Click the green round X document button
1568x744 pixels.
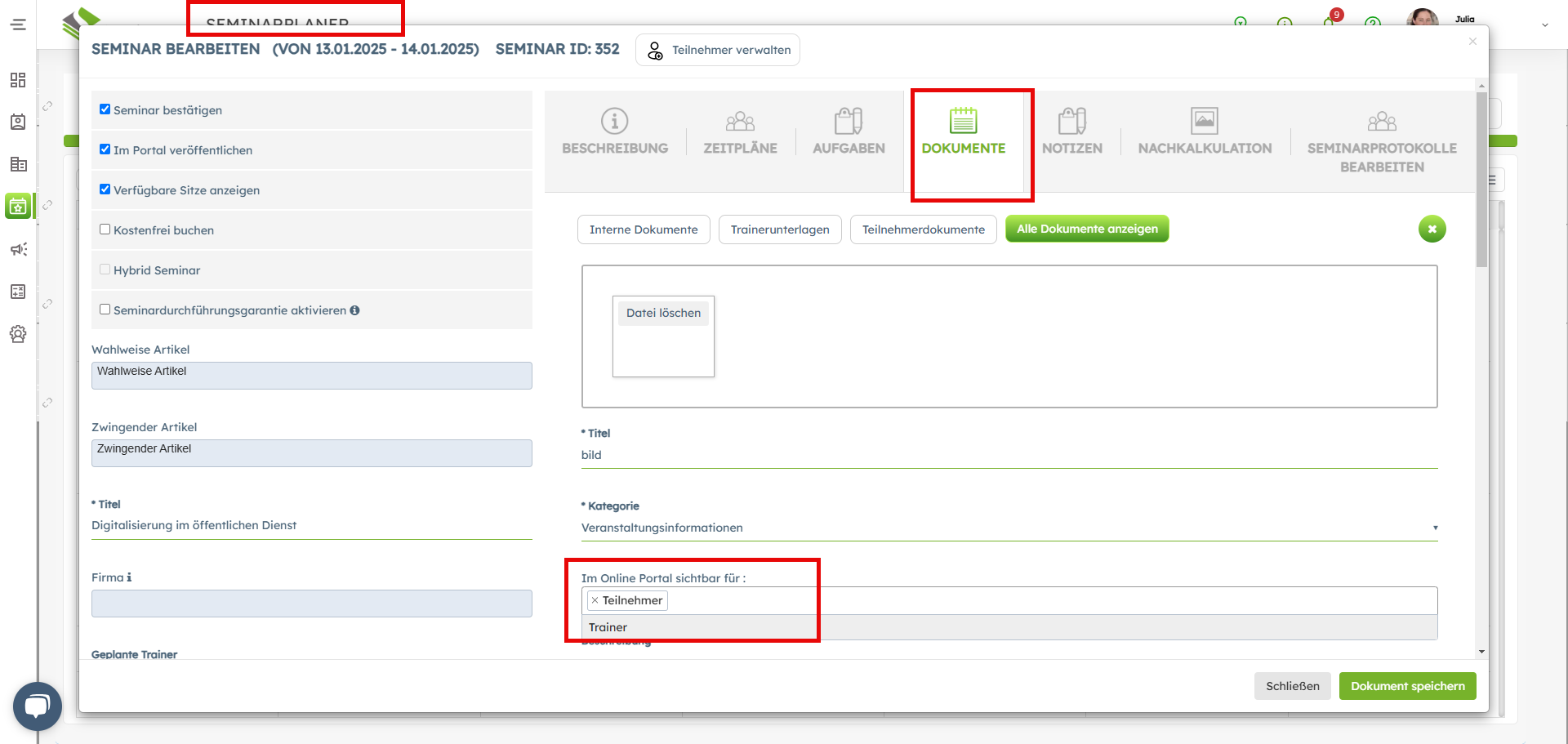1432,229
